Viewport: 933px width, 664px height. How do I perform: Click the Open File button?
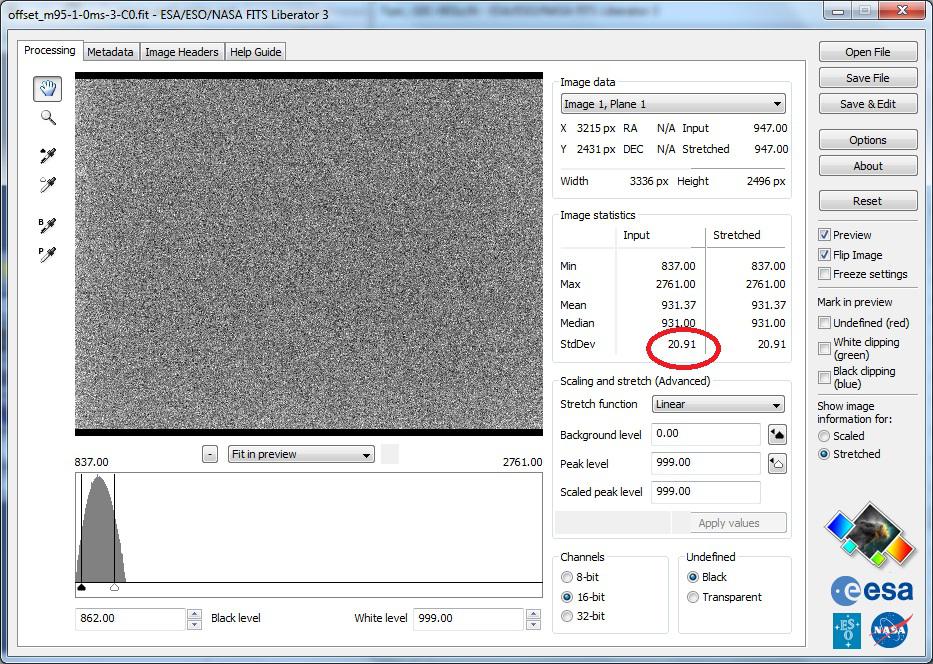click(868, 52)
